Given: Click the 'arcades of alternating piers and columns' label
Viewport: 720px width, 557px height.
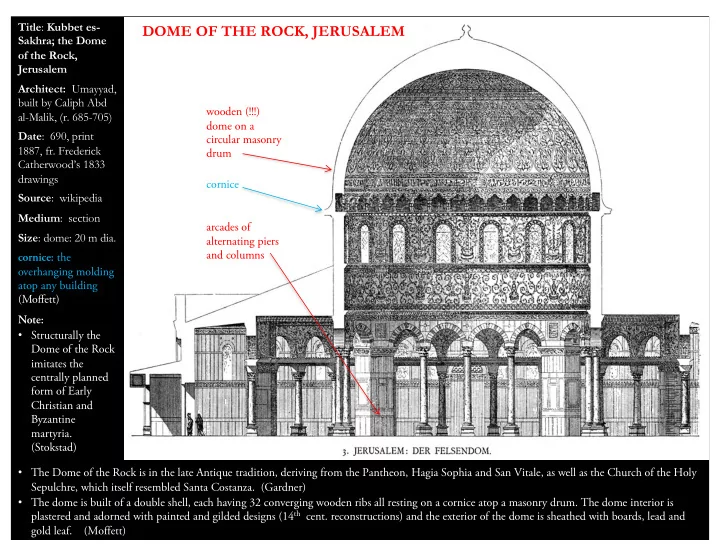Looking at the screenshot, I should 242,241.
